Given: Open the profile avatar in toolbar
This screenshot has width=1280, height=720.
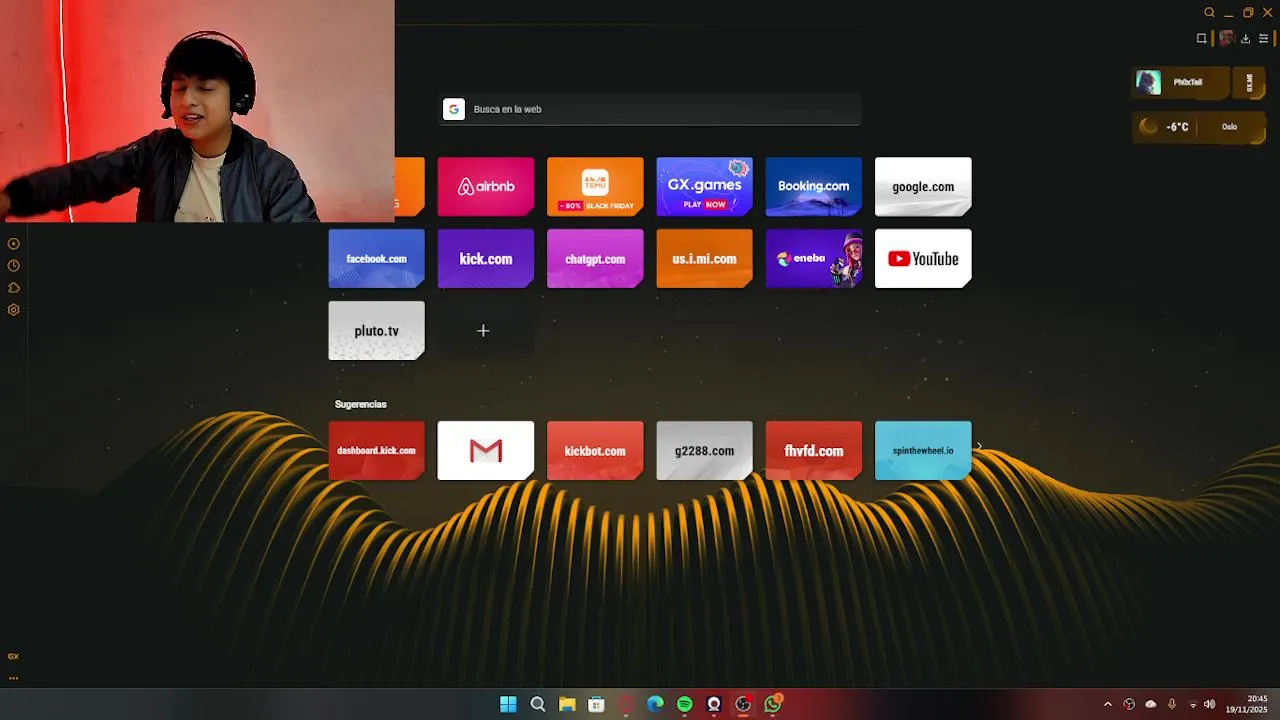Looking at the screenshot, I should coord(1226,38).
